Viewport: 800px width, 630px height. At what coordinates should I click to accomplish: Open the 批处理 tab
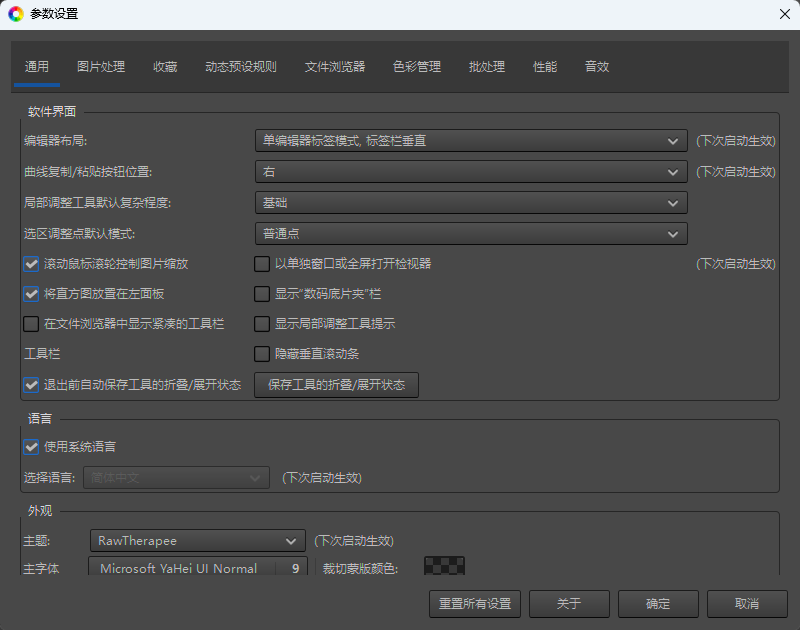click(487, 67)
